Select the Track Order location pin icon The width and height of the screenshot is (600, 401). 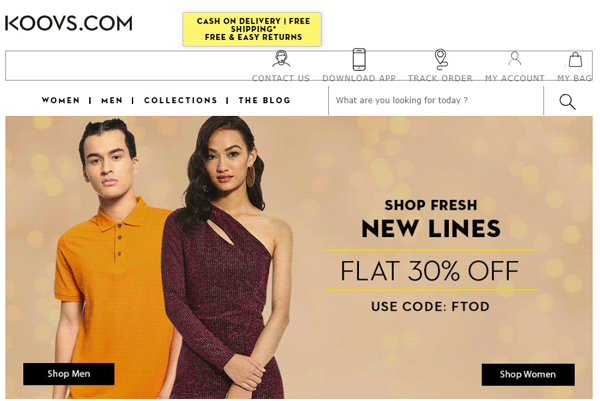click(x=440, y=59)
